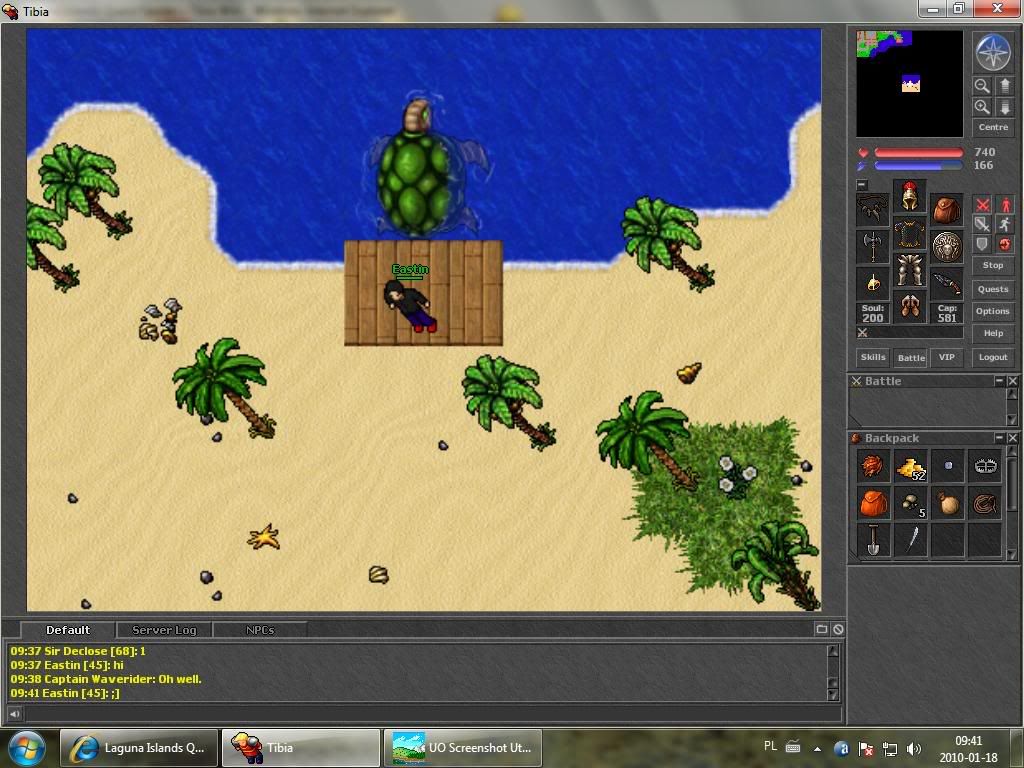This screenshot has width=1024, height=768.
Task: Toggle chase opponent mode
Action: (x=1004, y=225)
